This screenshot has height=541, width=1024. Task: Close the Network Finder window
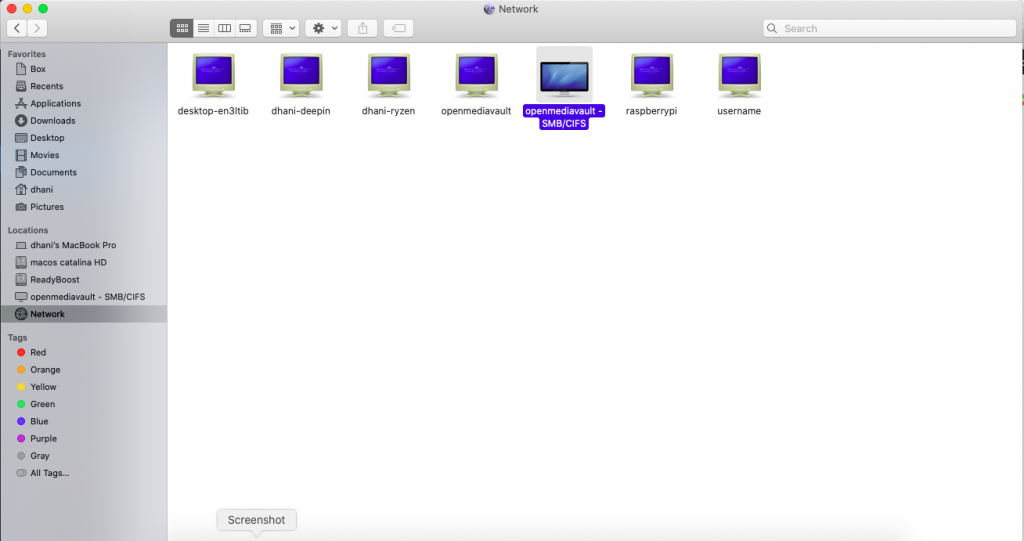pos(12,8)
